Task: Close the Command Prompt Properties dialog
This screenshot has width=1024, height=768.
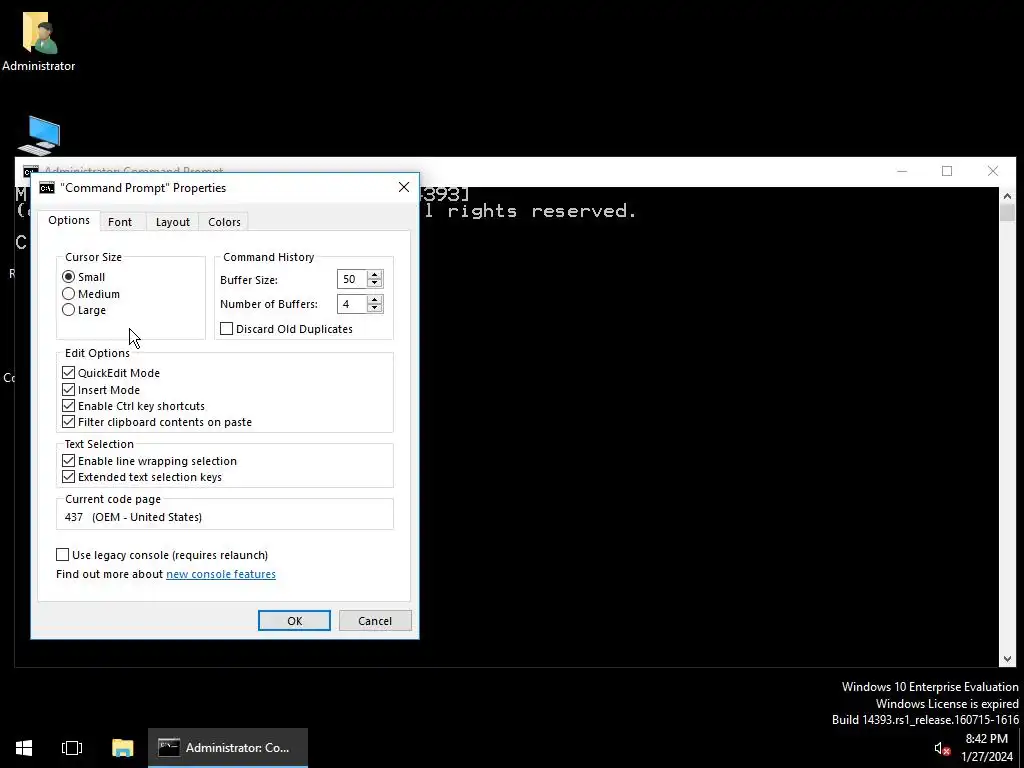Action: point(404,187)
